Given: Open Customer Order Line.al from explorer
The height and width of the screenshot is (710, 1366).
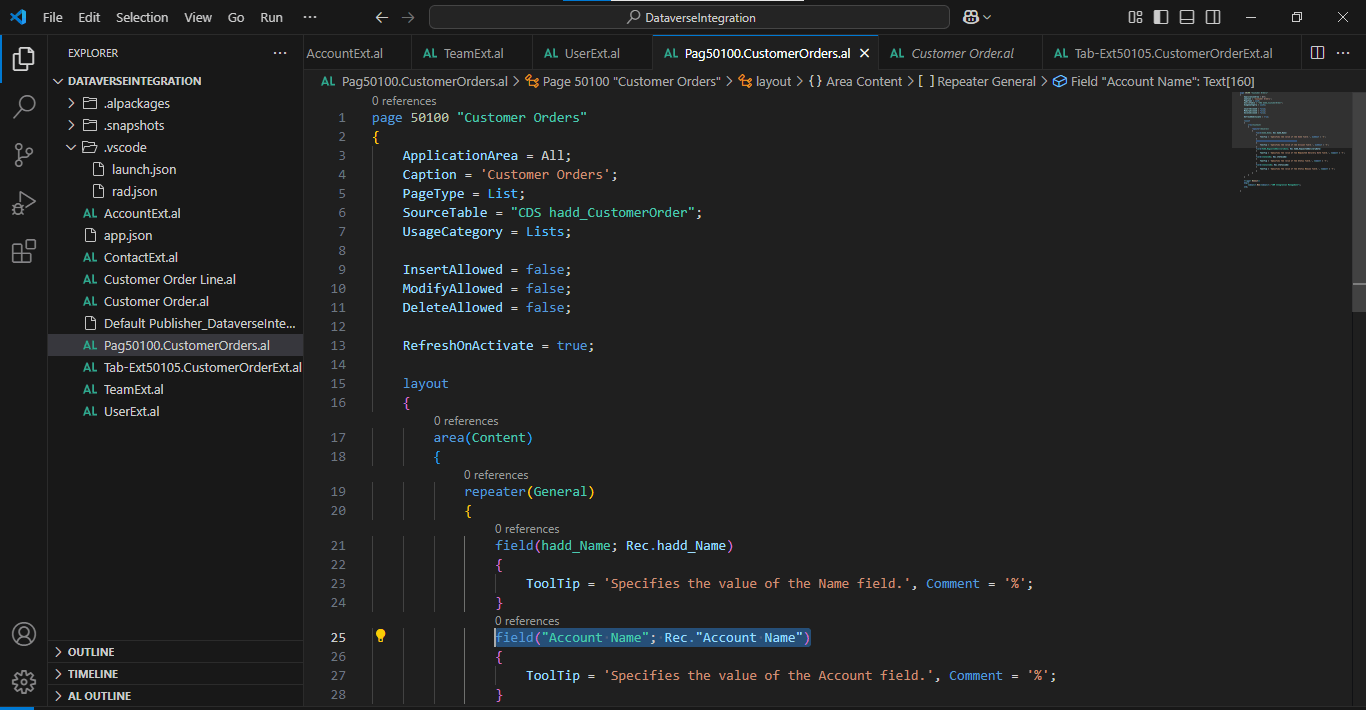Looking at the screenshot, I should point(169,279).
